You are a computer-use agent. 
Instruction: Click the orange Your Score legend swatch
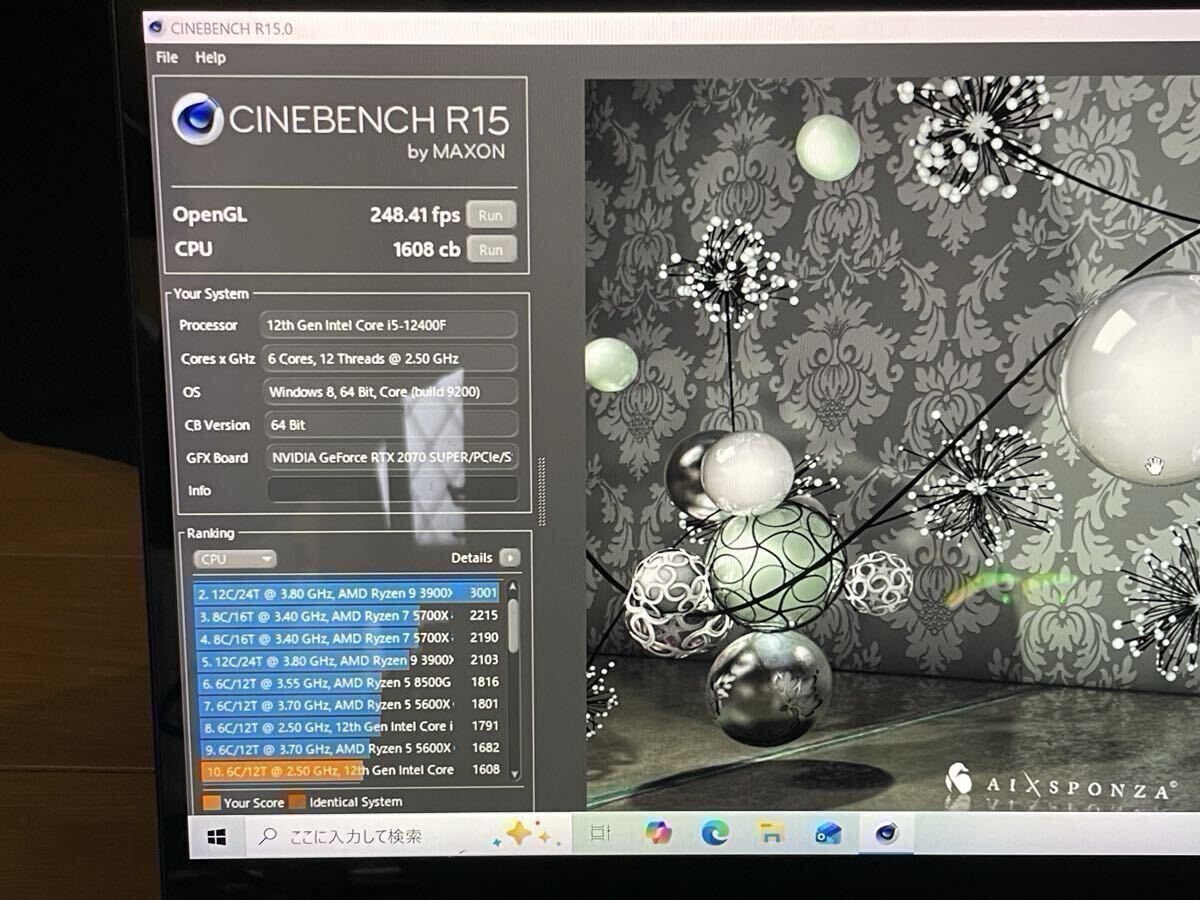tap(211, 802)
